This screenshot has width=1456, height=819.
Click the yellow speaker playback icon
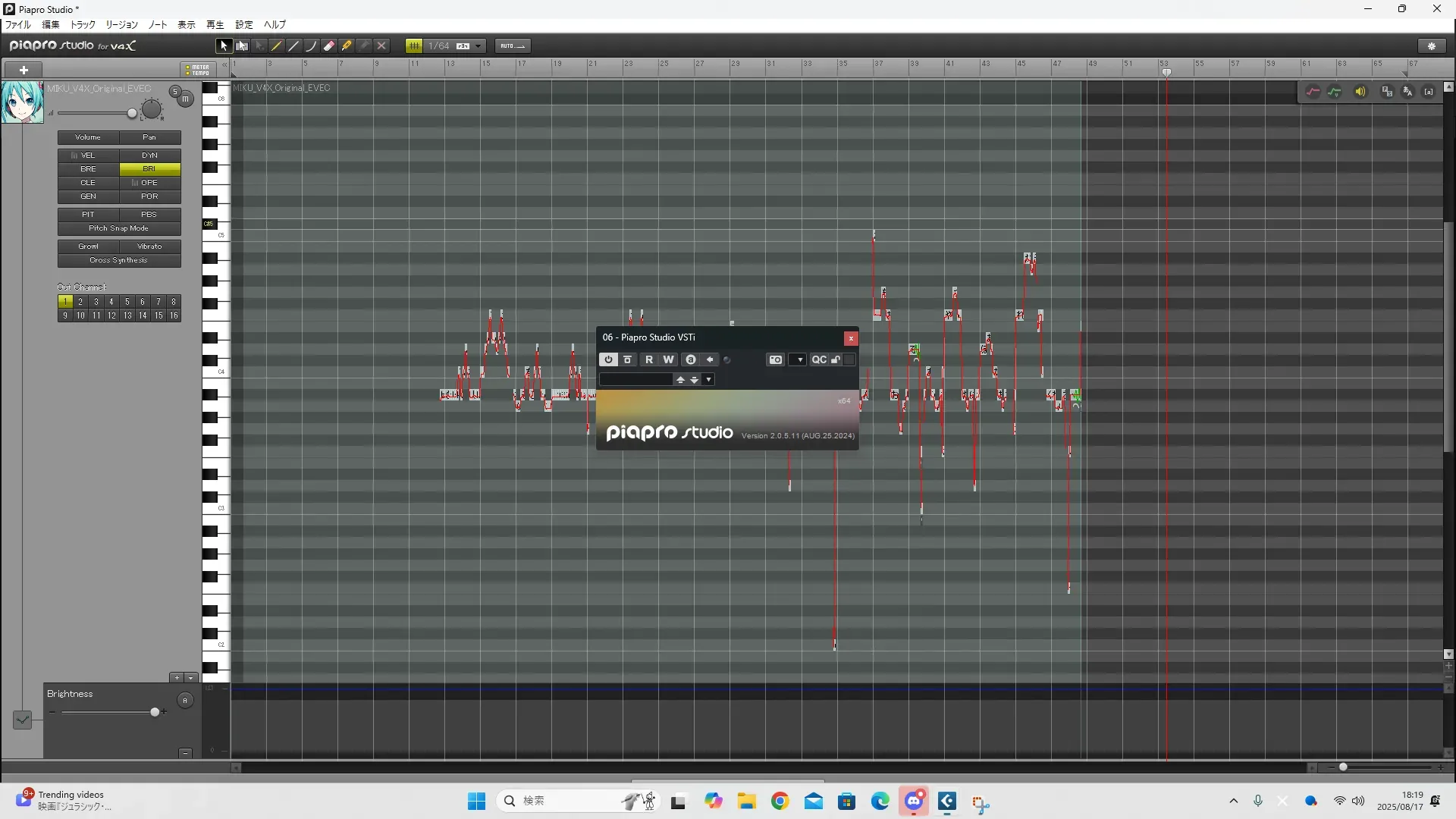pos(1360,92)
